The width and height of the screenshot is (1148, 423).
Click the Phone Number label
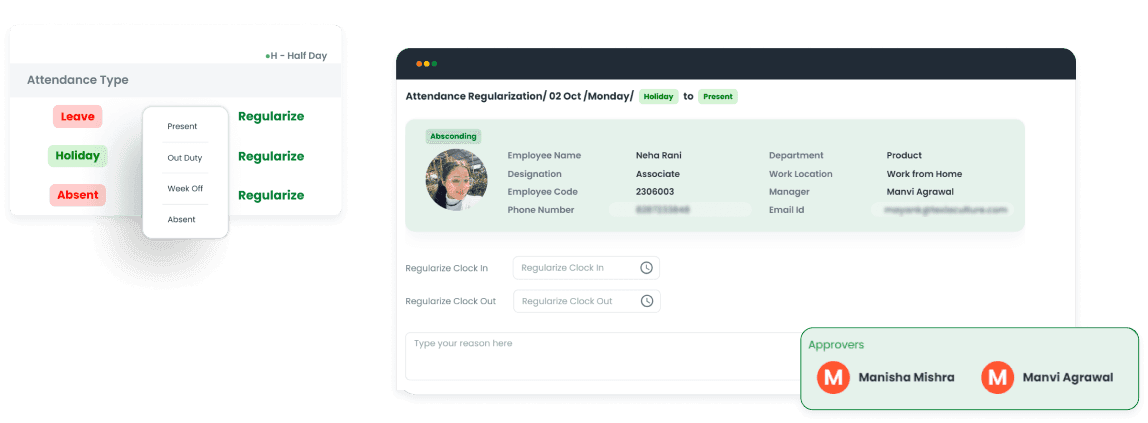point(540,210)
